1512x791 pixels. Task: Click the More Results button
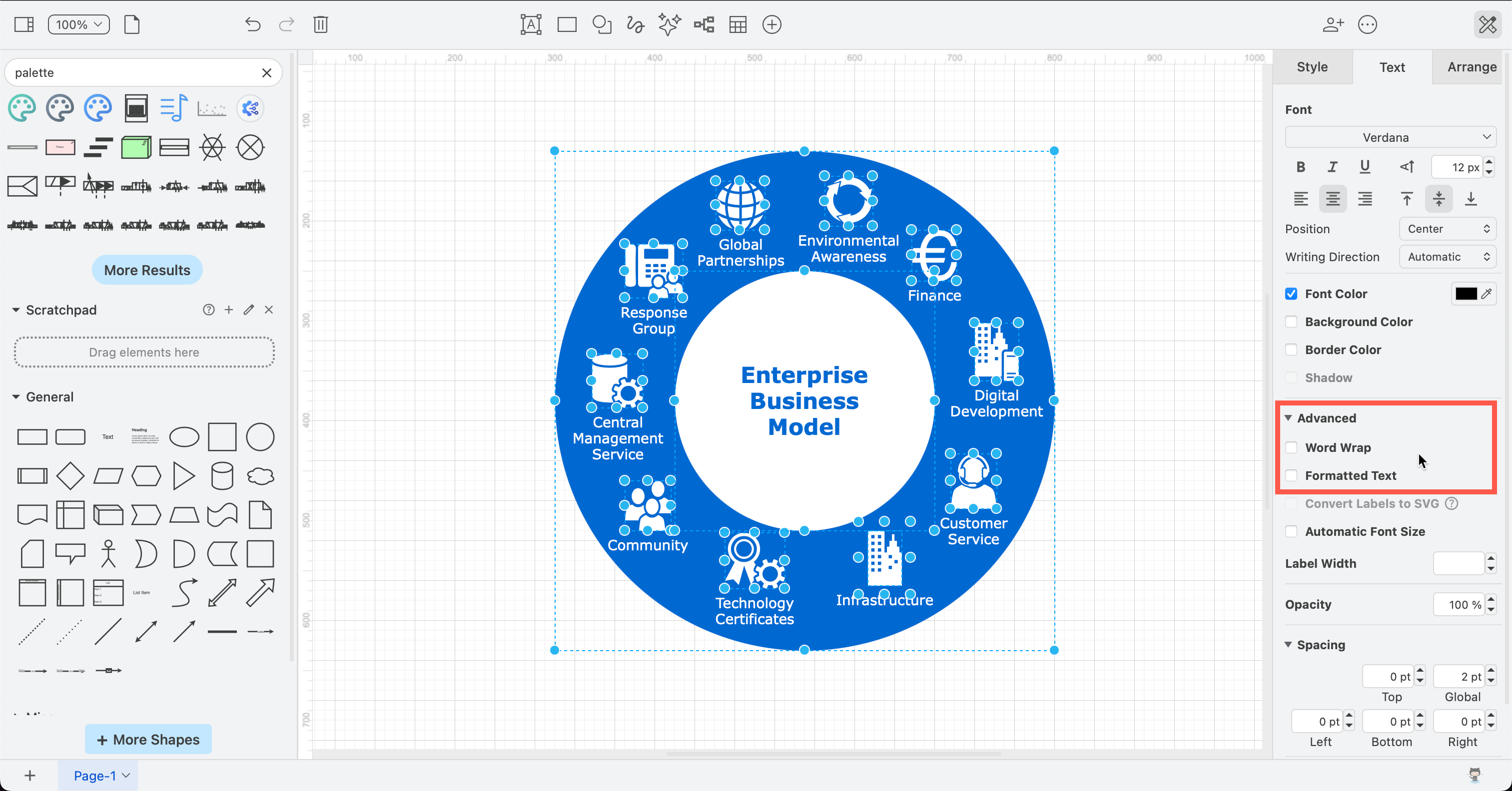point(147,270)
